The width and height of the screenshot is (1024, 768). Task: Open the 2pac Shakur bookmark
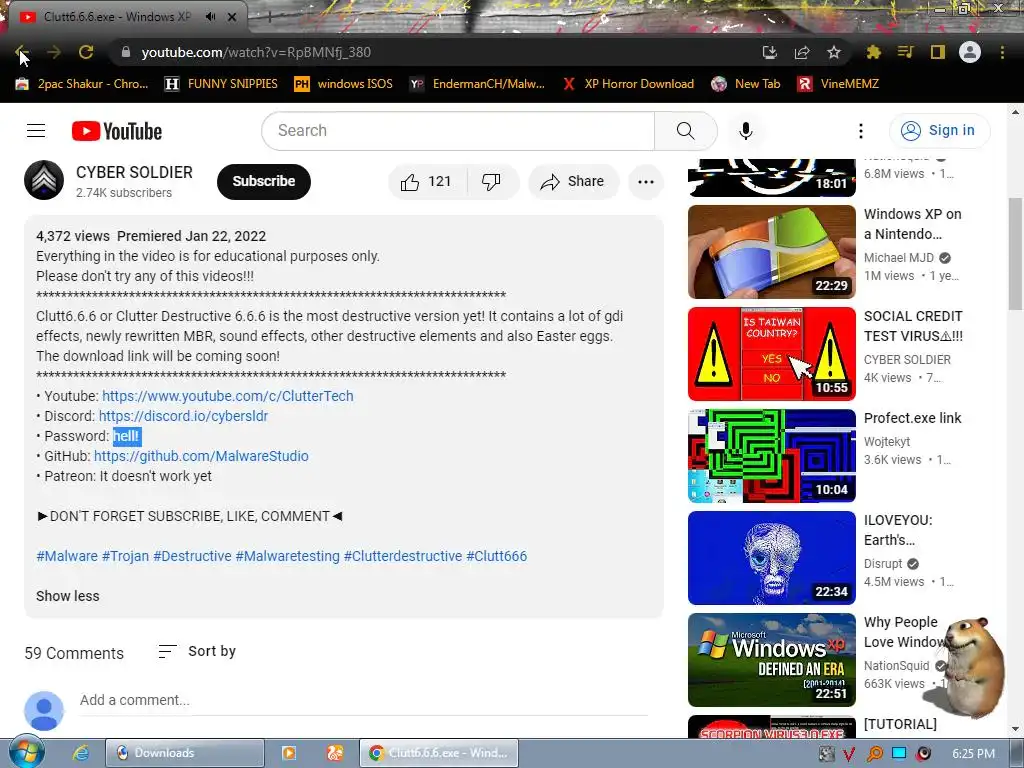[82, 84]
